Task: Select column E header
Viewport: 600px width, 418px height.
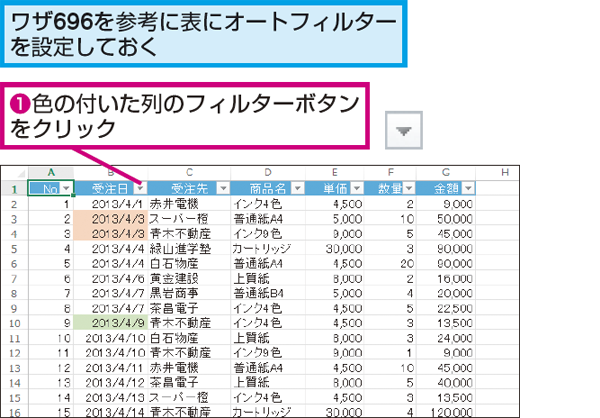Action: pos(334,173)
